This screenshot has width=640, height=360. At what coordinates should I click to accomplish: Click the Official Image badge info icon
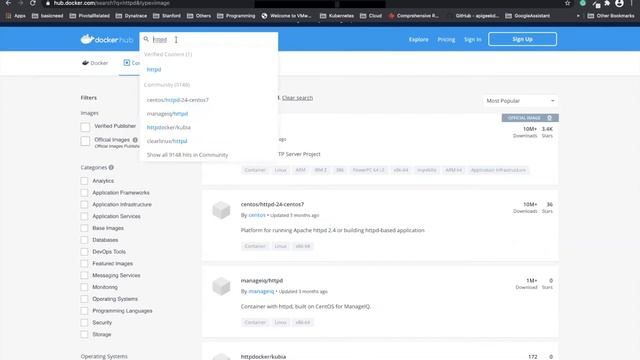coord(549,118)
